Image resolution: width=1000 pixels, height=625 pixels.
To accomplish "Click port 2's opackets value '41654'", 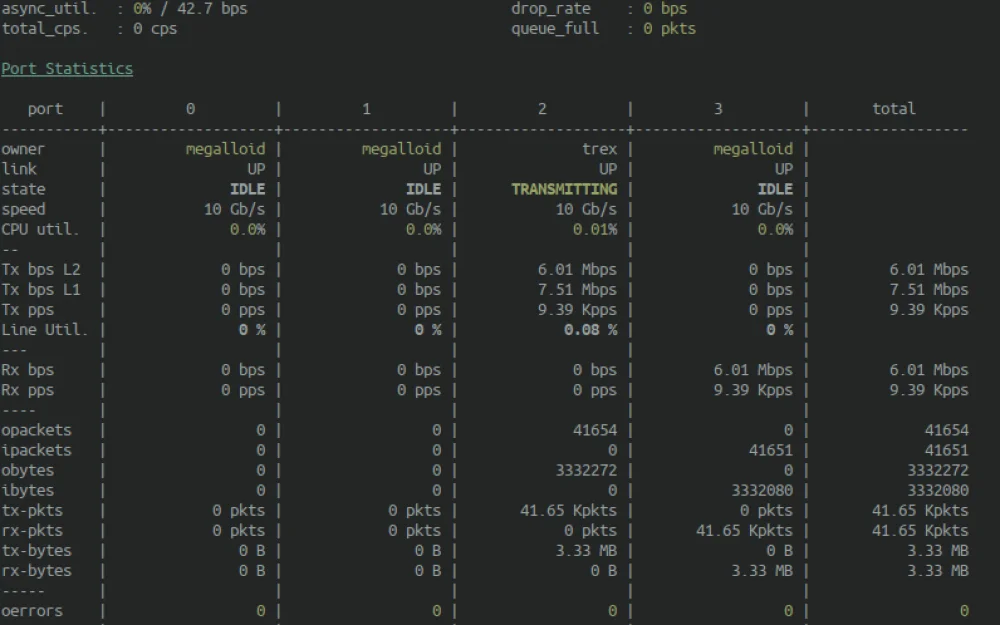I will pyautogui.click(x=595, y=430).
